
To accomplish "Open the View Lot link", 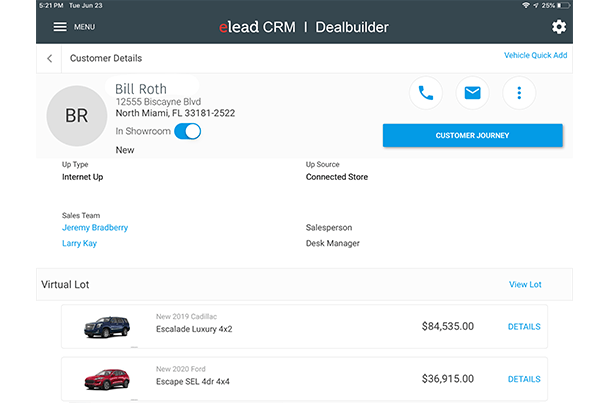I will [x=525, y=284].
